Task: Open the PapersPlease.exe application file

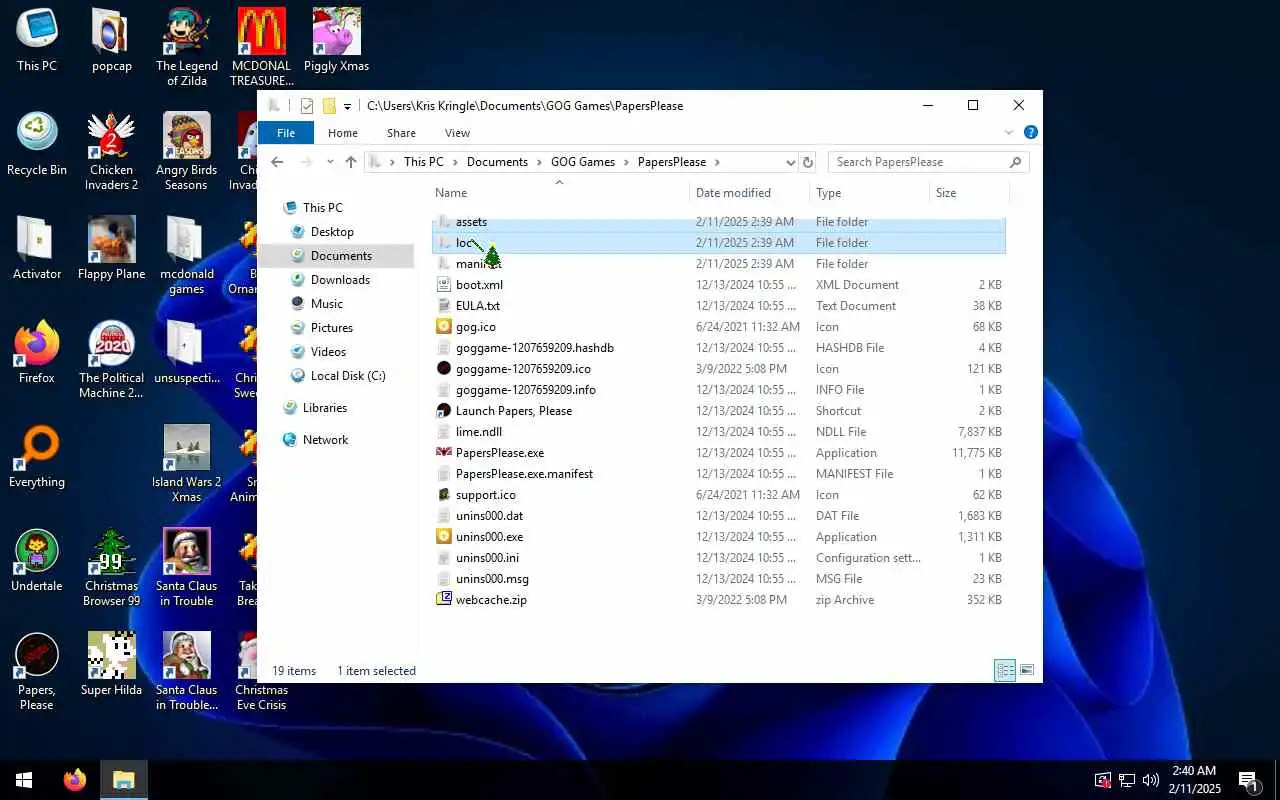Action: point(499,453)
